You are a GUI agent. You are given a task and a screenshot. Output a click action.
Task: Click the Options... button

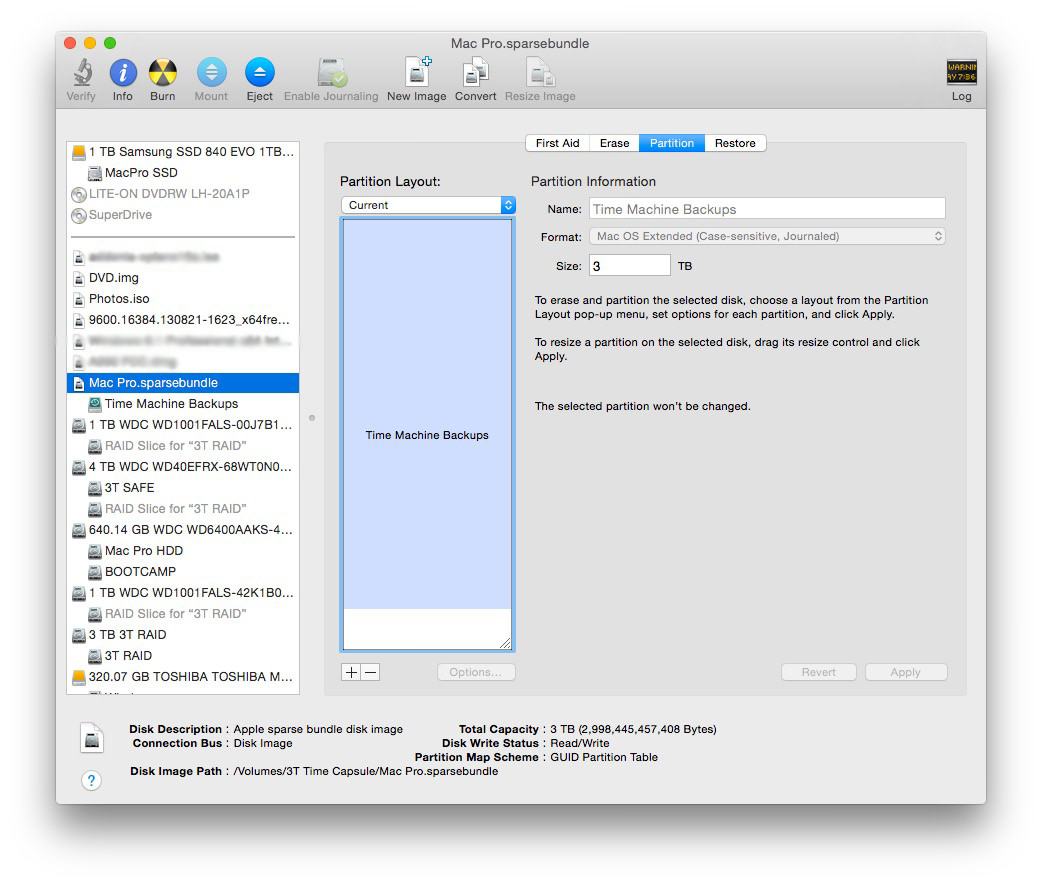tap(476, 672)
